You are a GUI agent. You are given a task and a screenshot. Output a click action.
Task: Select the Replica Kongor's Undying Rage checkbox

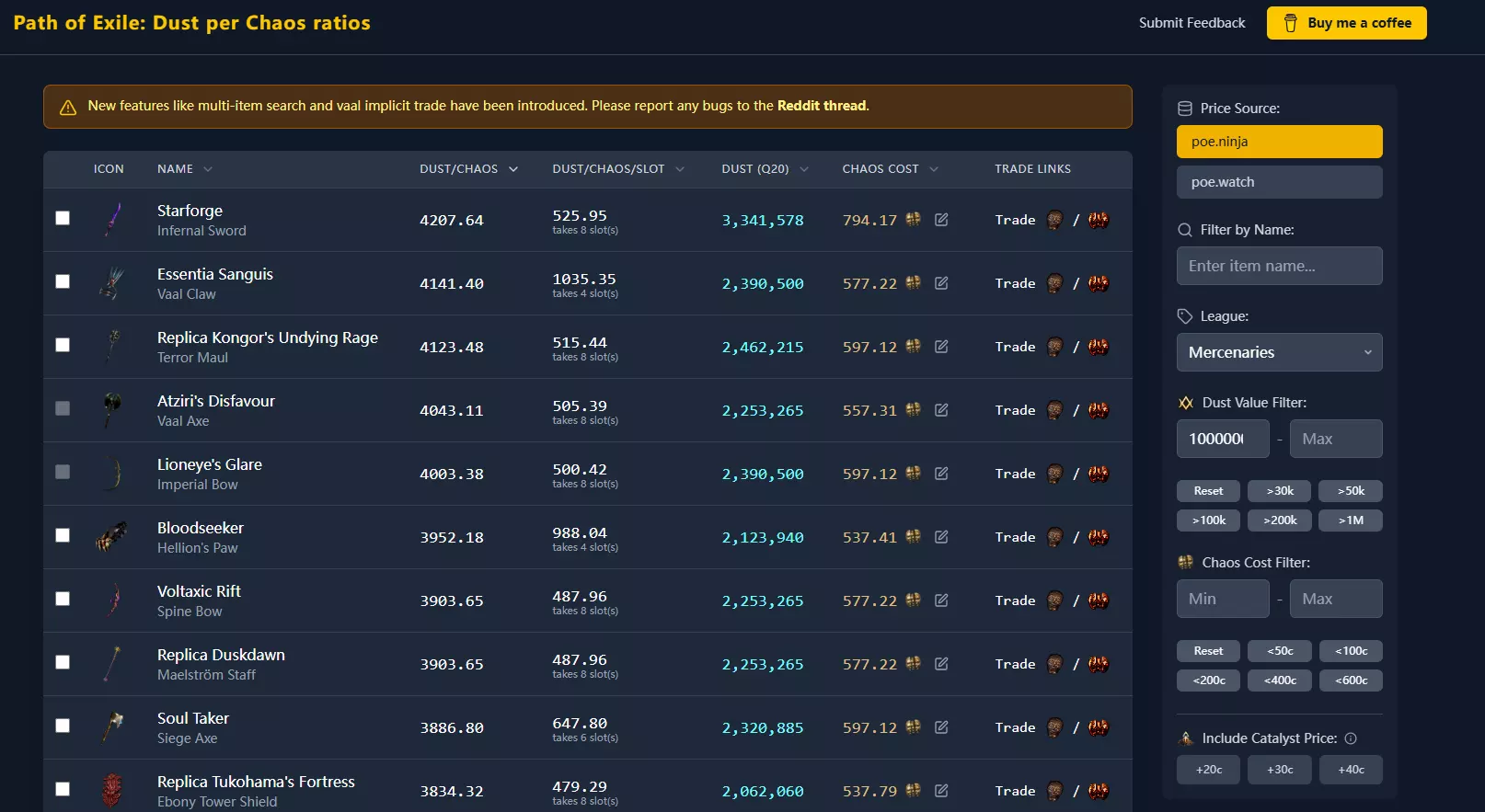63,345
